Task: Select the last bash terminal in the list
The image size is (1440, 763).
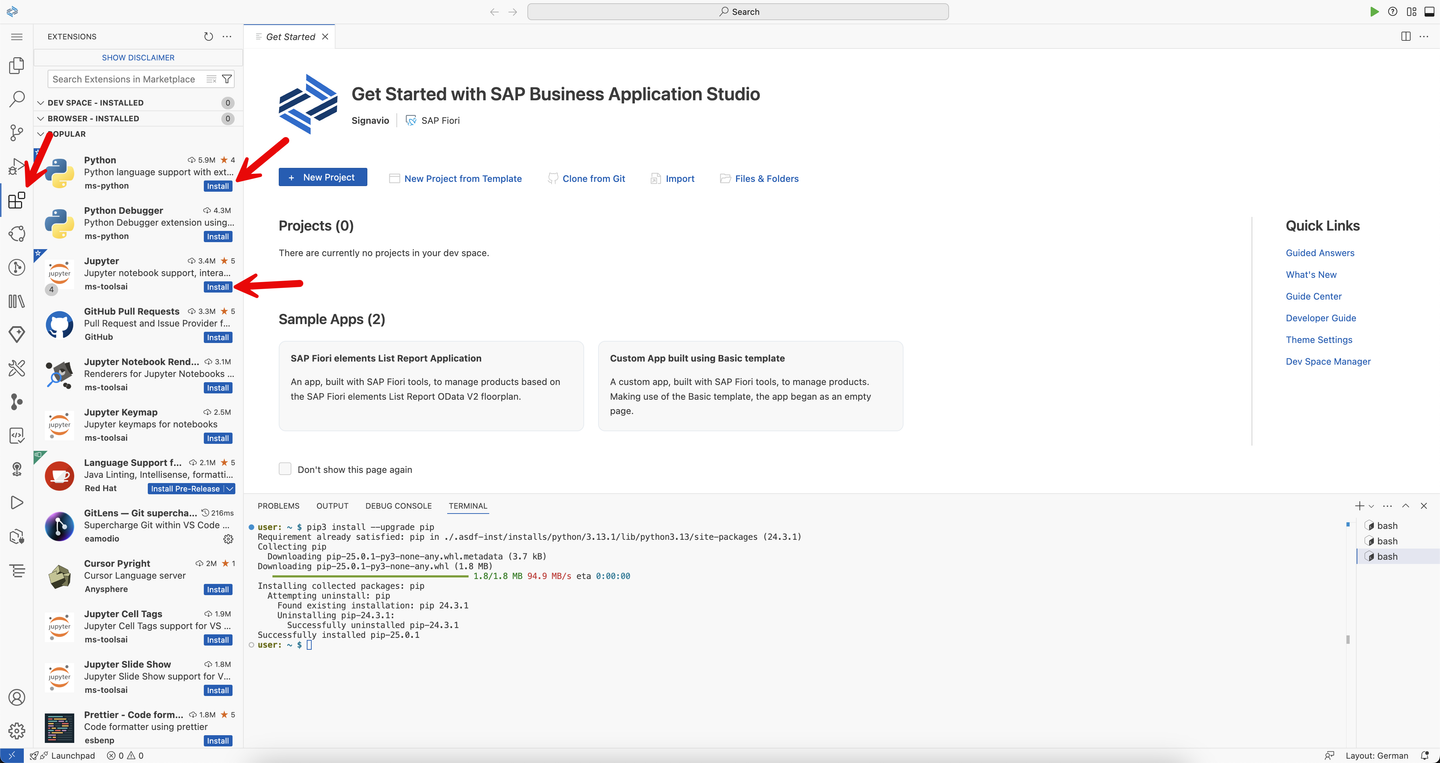Action: (x=1397, y=557)
